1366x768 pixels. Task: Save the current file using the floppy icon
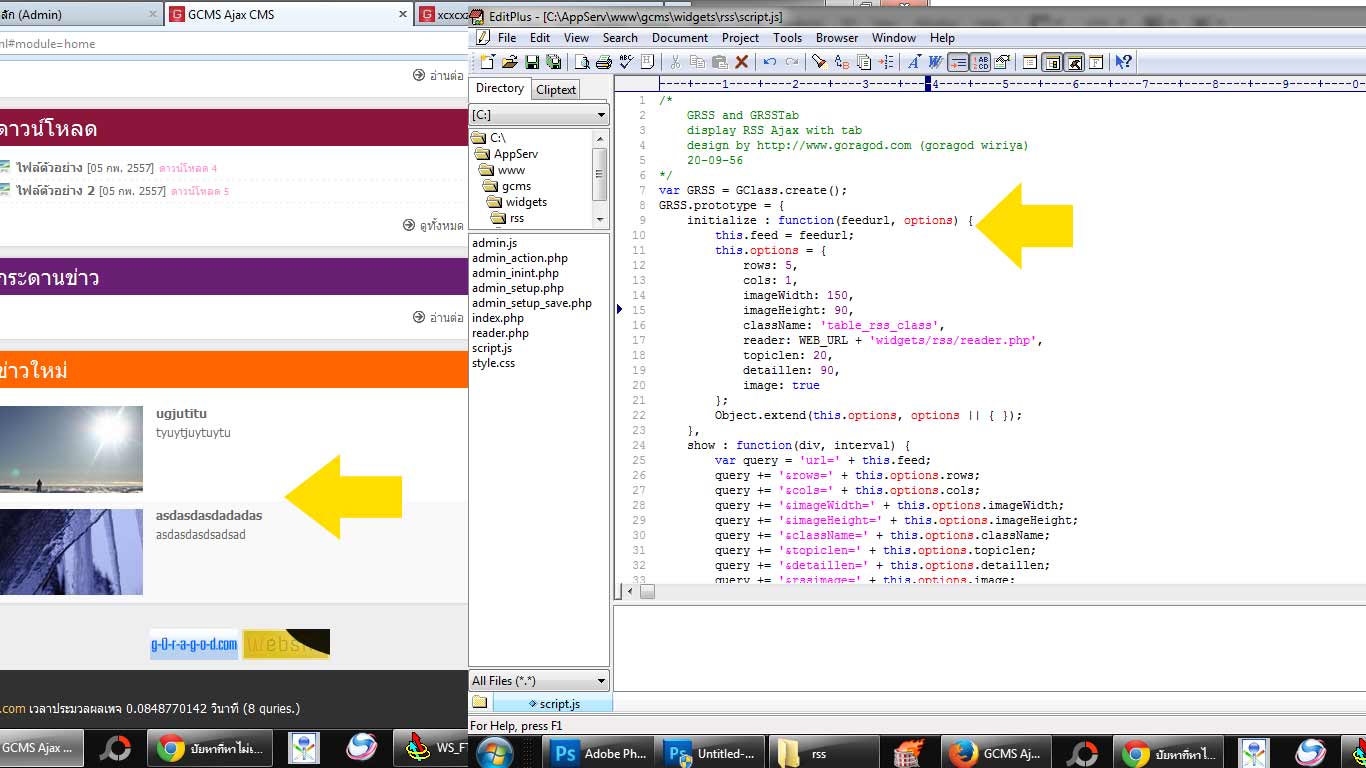[531, 62]
